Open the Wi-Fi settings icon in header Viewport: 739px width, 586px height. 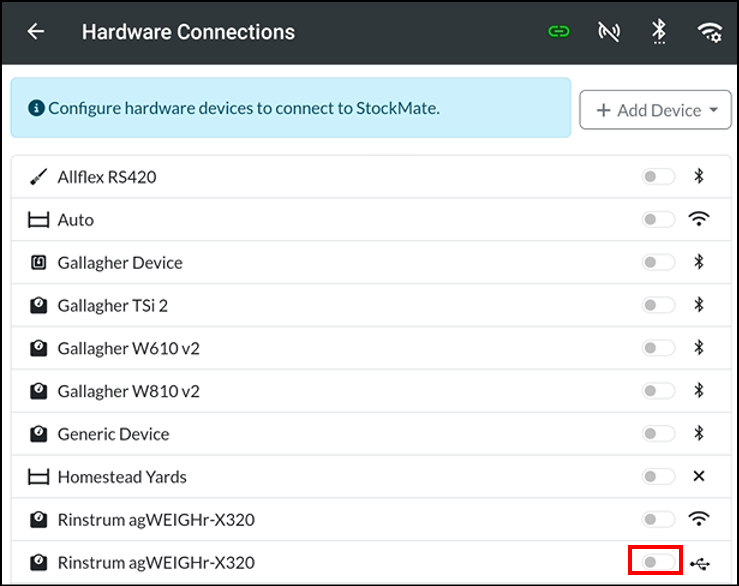(x=710, y=32)
